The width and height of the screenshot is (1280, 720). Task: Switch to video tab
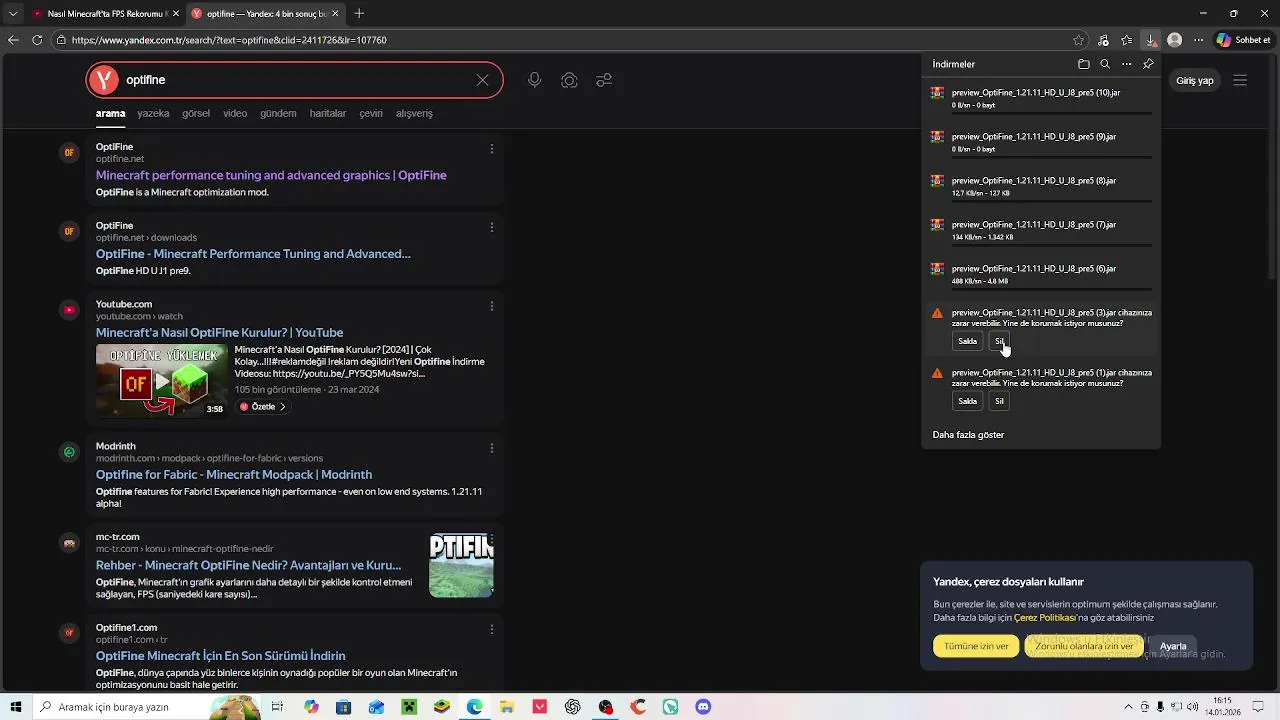[x=235, y=113]
